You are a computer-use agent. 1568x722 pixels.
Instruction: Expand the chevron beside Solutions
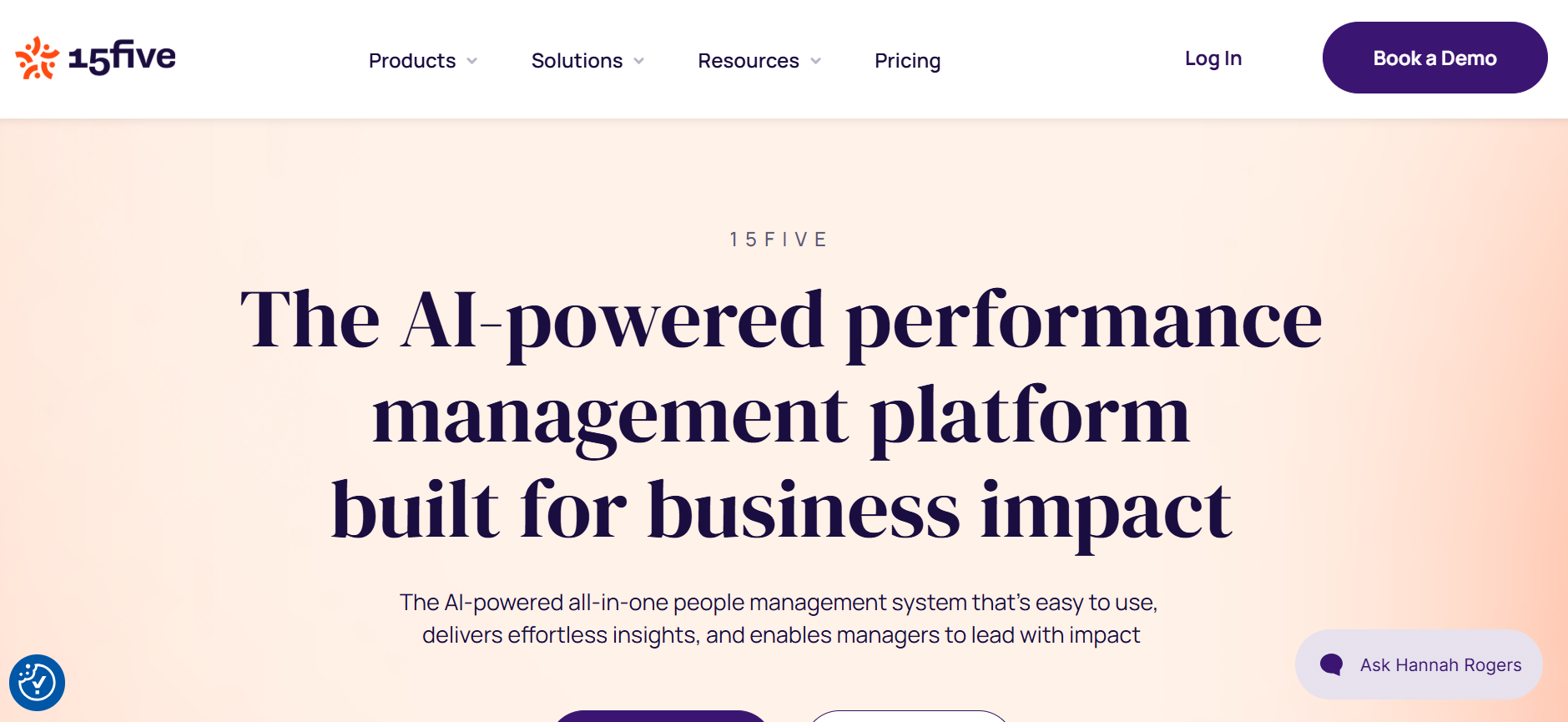click(x=639, y=61)
